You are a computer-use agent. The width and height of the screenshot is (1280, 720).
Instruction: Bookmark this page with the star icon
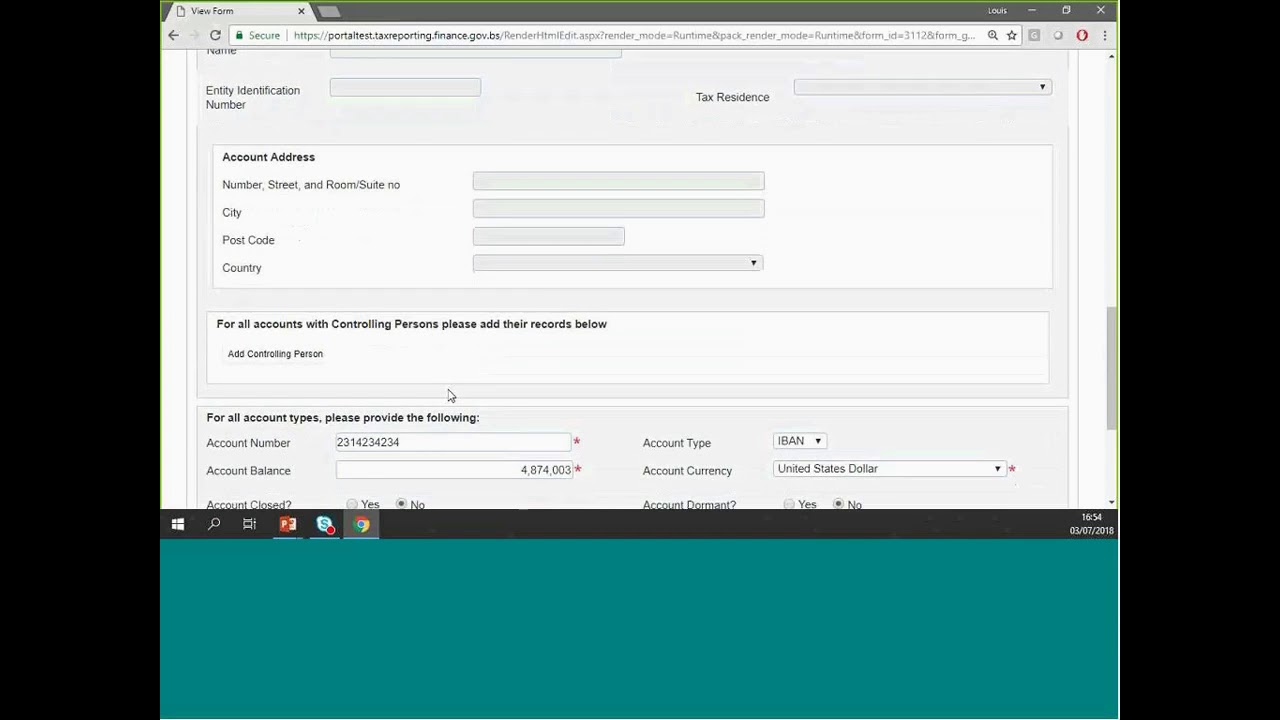pos(1012,35)
